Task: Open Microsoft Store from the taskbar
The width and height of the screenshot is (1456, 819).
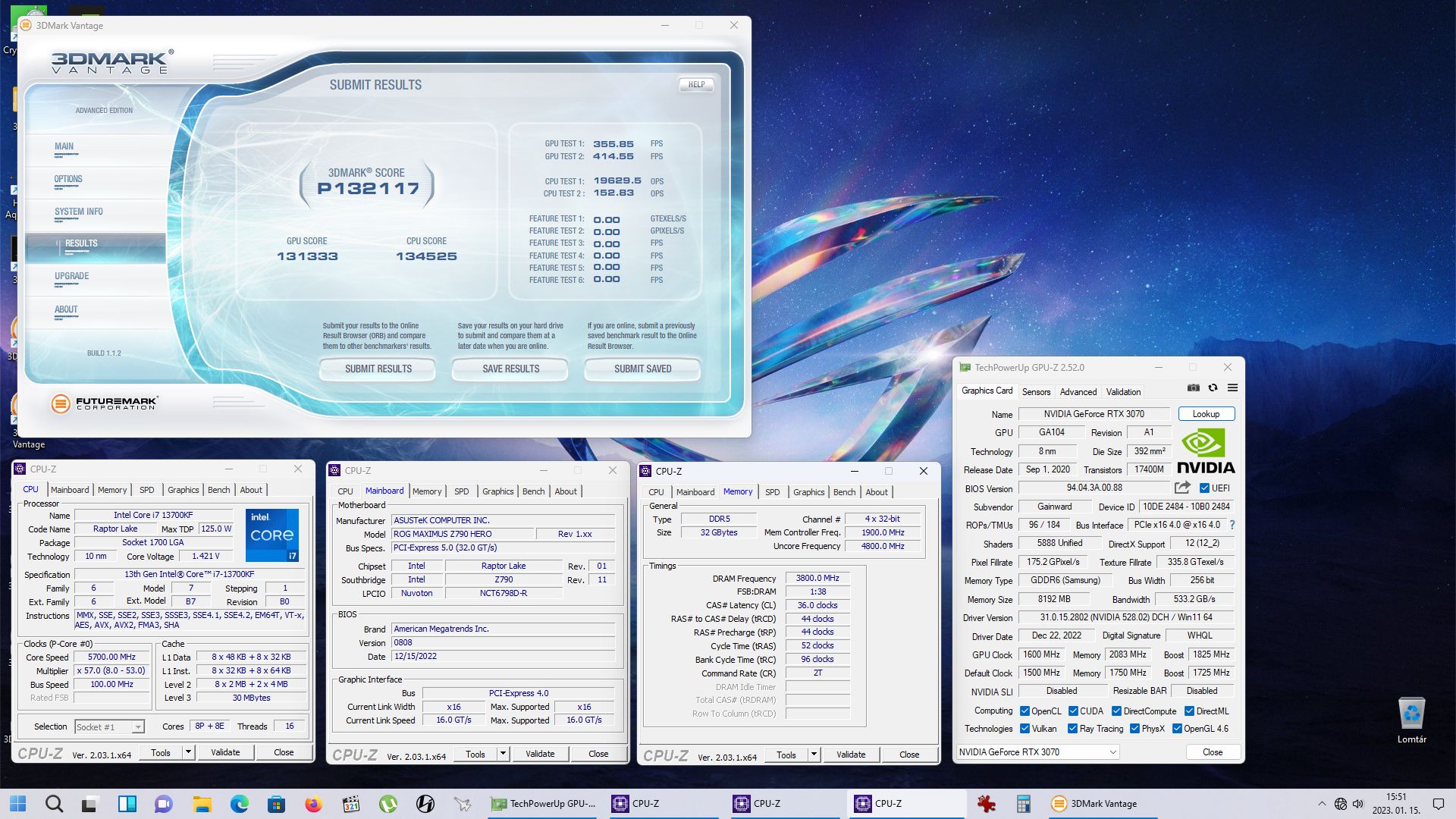Action: point(276,804)
